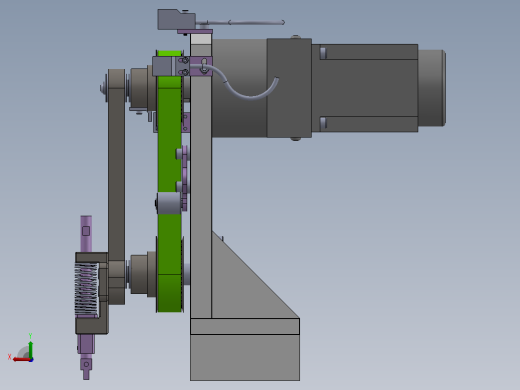Select the purple shaft above the spring
The image size is (520, 390).
click(x=86, y=234)
